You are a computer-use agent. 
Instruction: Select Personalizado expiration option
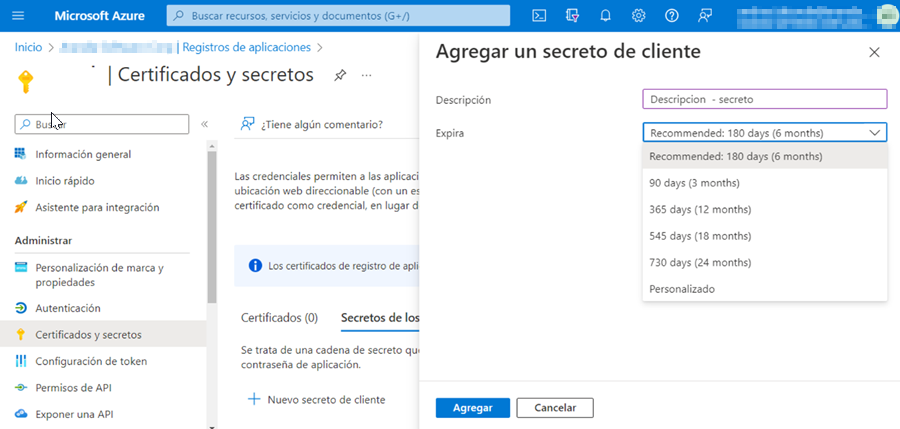pos(682,288)
